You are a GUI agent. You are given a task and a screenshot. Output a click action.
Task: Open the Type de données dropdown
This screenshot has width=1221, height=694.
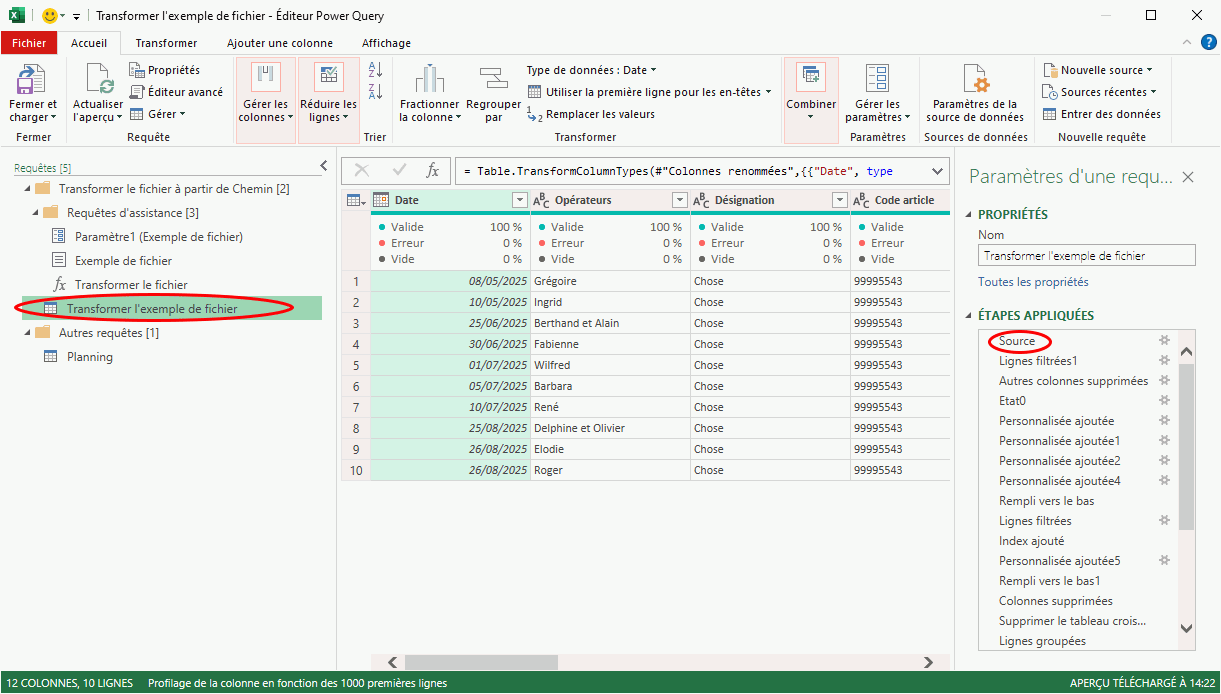pos(591,70)
